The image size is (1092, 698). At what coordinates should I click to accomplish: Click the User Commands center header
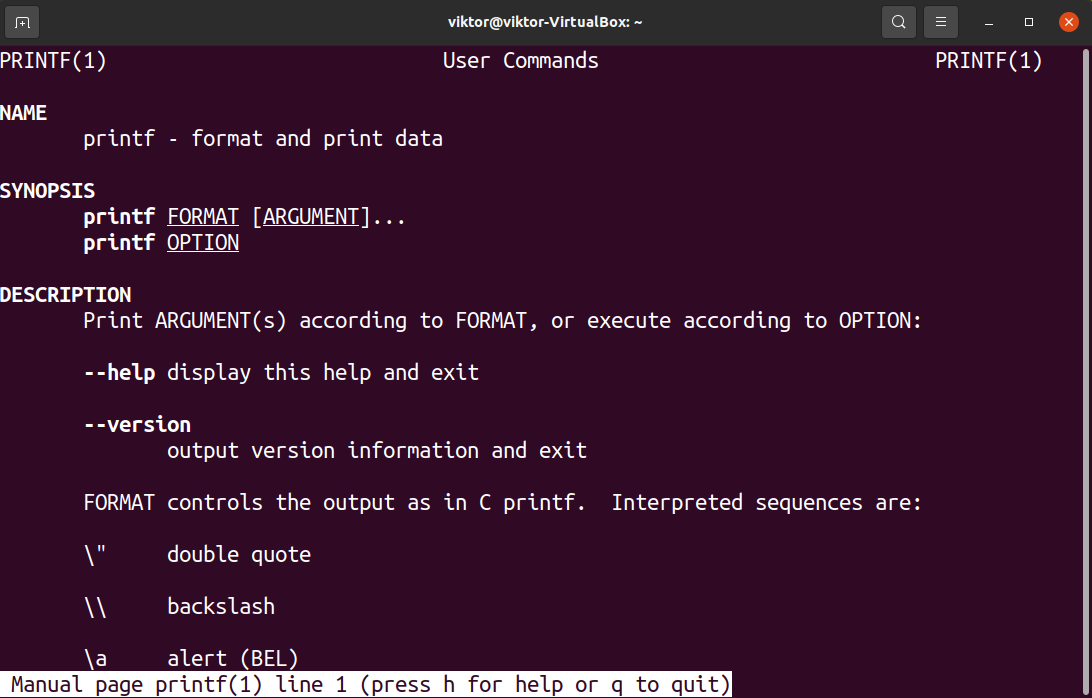pos(520,60)
